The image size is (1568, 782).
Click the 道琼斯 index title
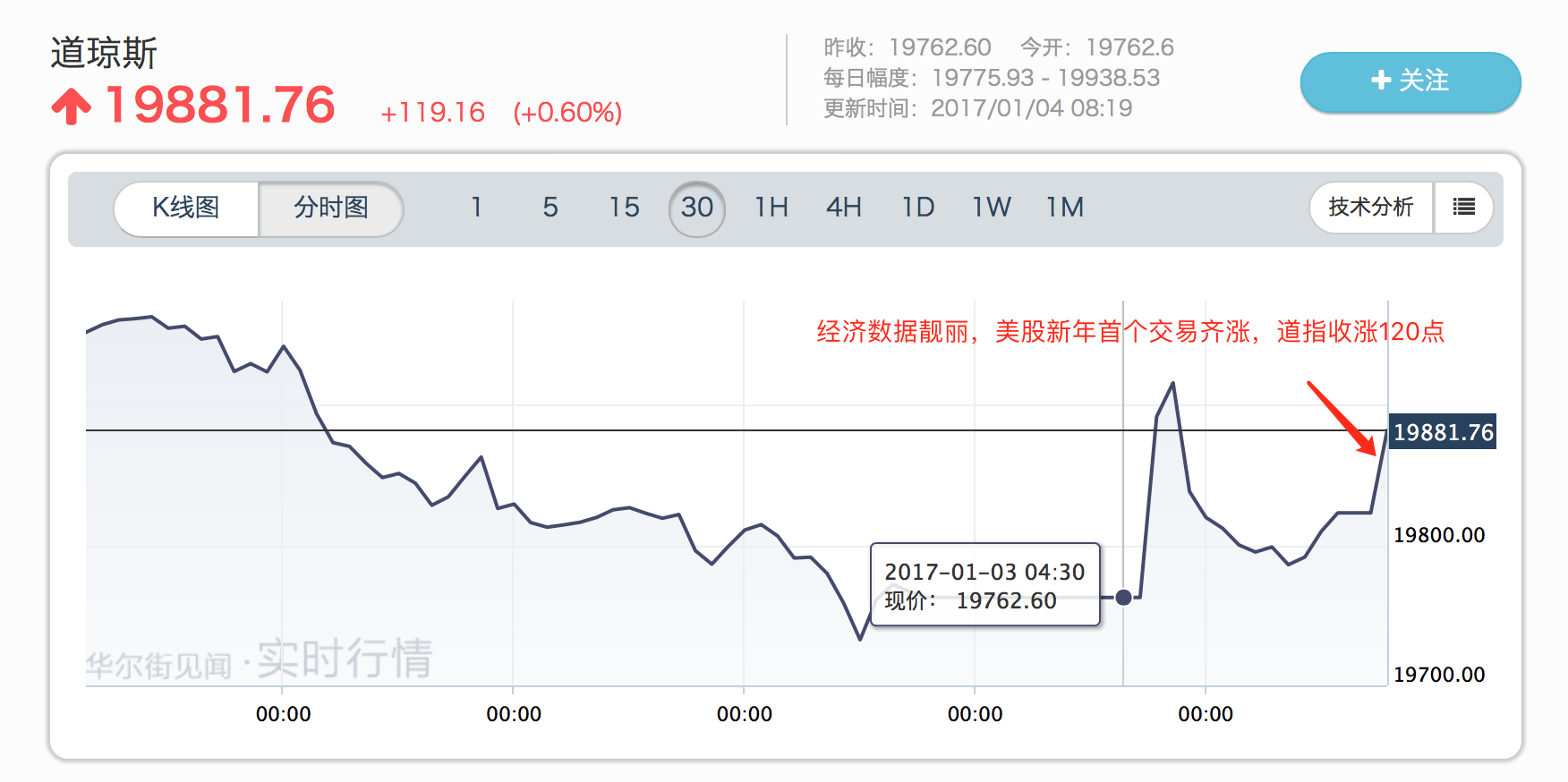click(x=104, y=53)
